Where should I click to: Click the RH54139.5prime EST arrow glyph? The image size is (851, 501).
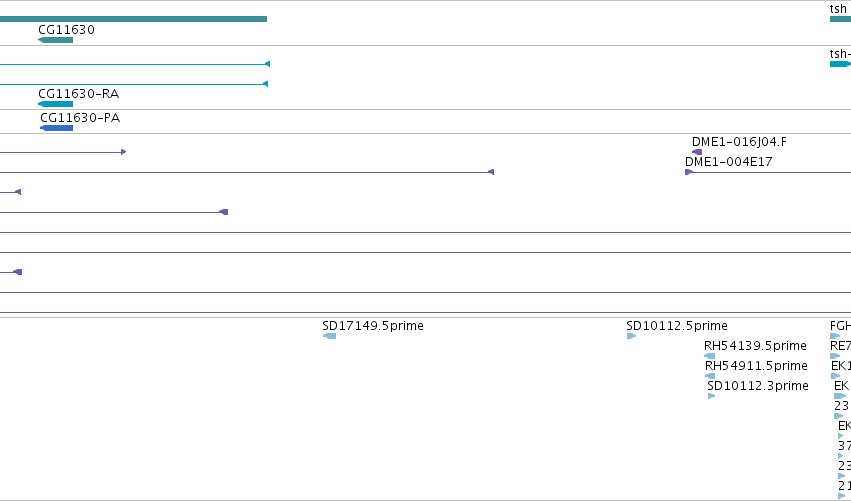pos(709,356)
